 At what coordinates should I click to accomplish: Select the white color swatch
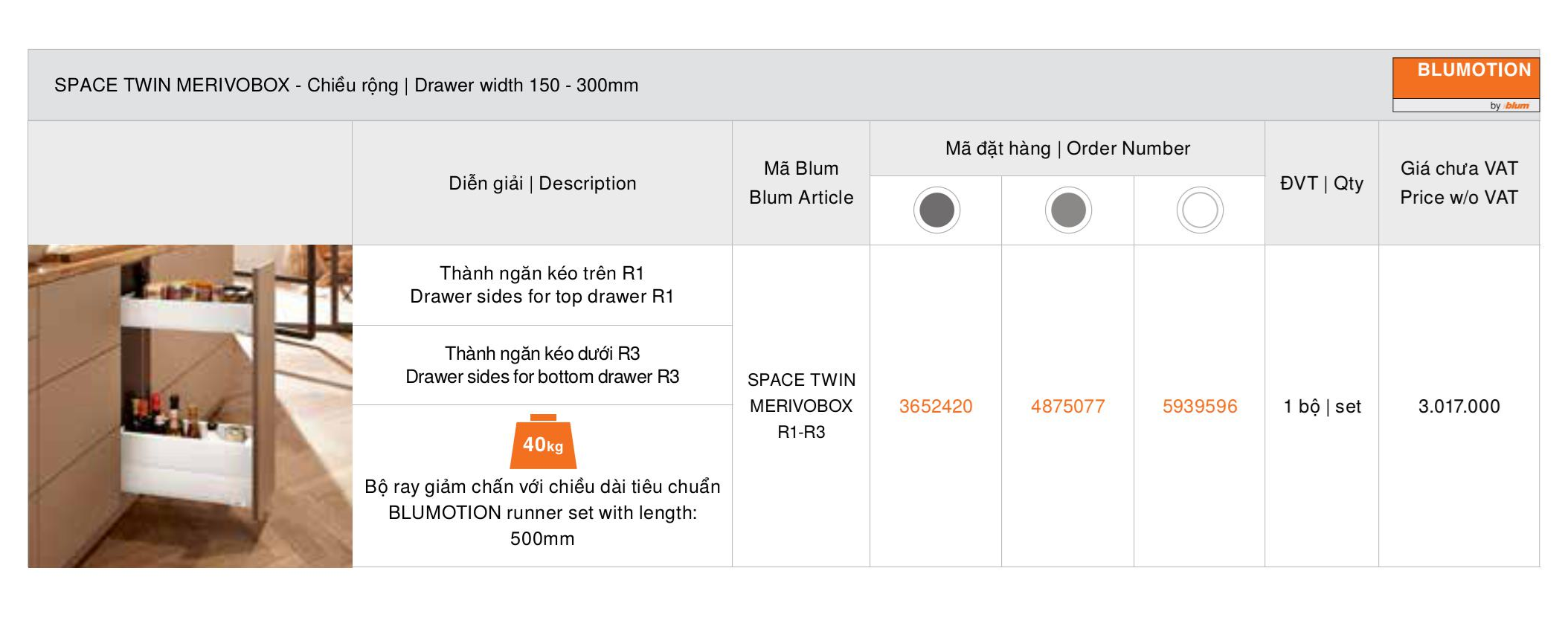(x=1200, y=210)
